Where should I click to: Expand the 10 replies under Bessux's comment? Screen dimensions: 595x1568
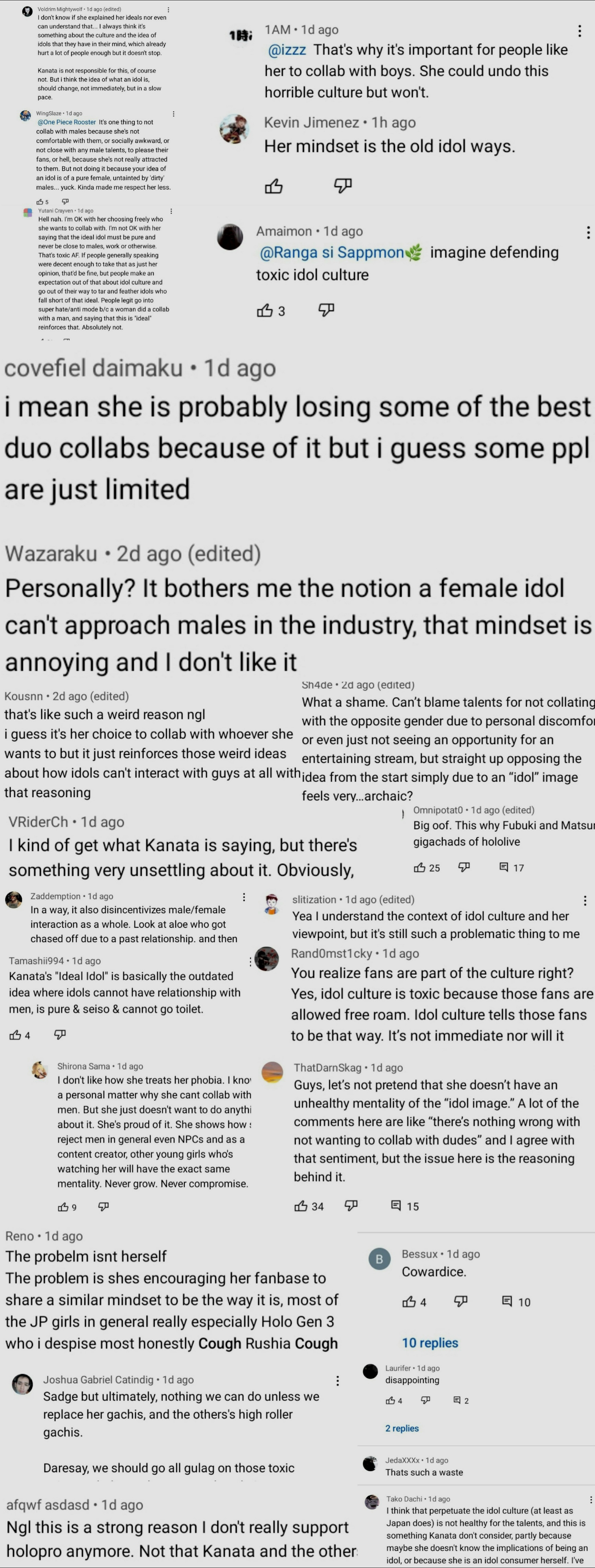[x=430, y=1342]
